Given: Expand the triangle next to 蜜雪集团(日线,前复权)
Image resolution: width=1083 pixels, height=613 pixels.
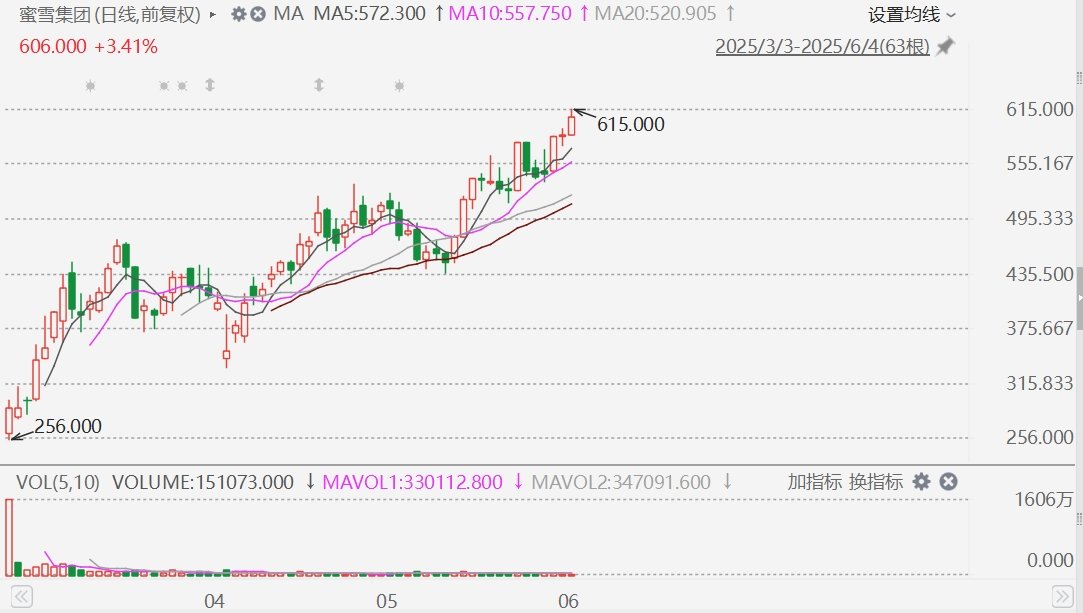Looking at the screenshot, I should [x=213, y=14].
